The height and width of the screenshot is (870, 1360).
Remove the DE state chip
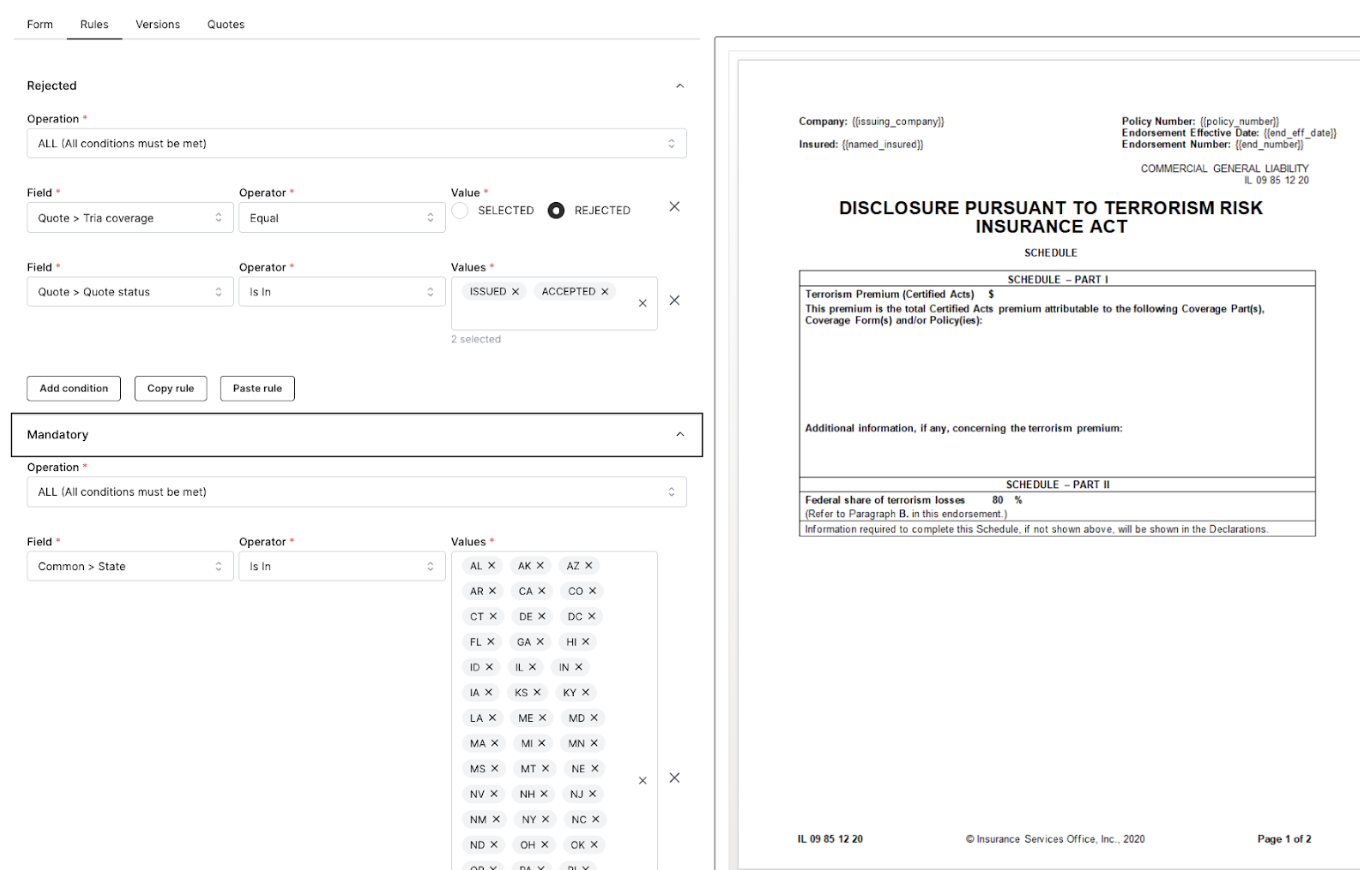[540, 616]
